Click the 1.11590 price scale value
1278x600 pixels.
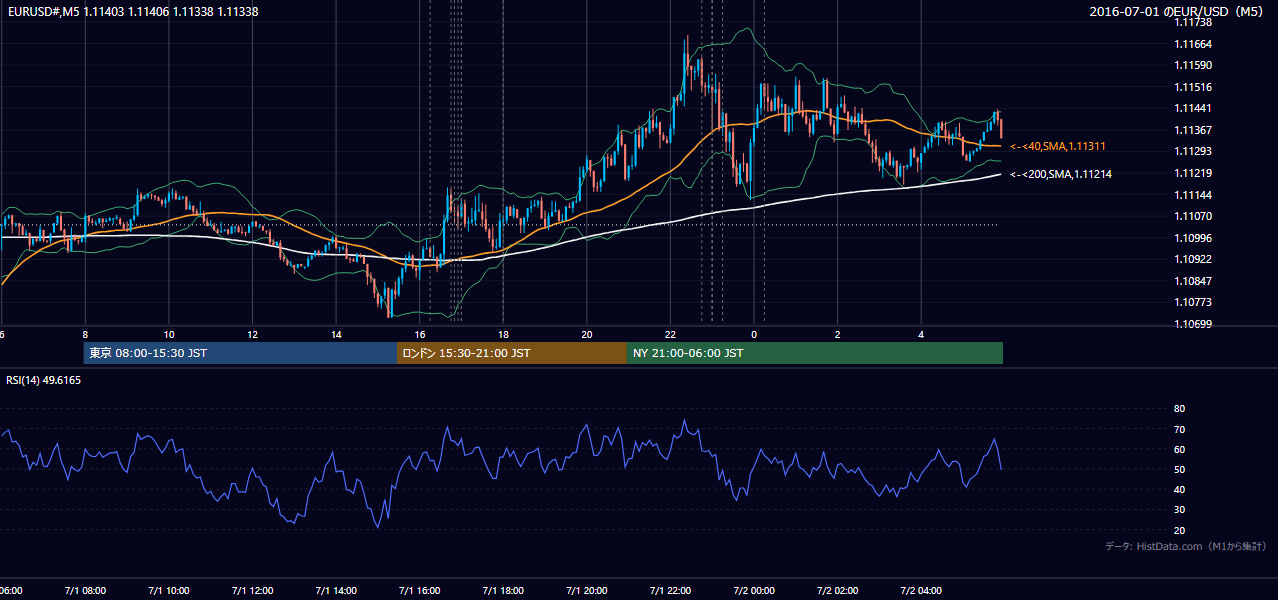click(1192, 65)
